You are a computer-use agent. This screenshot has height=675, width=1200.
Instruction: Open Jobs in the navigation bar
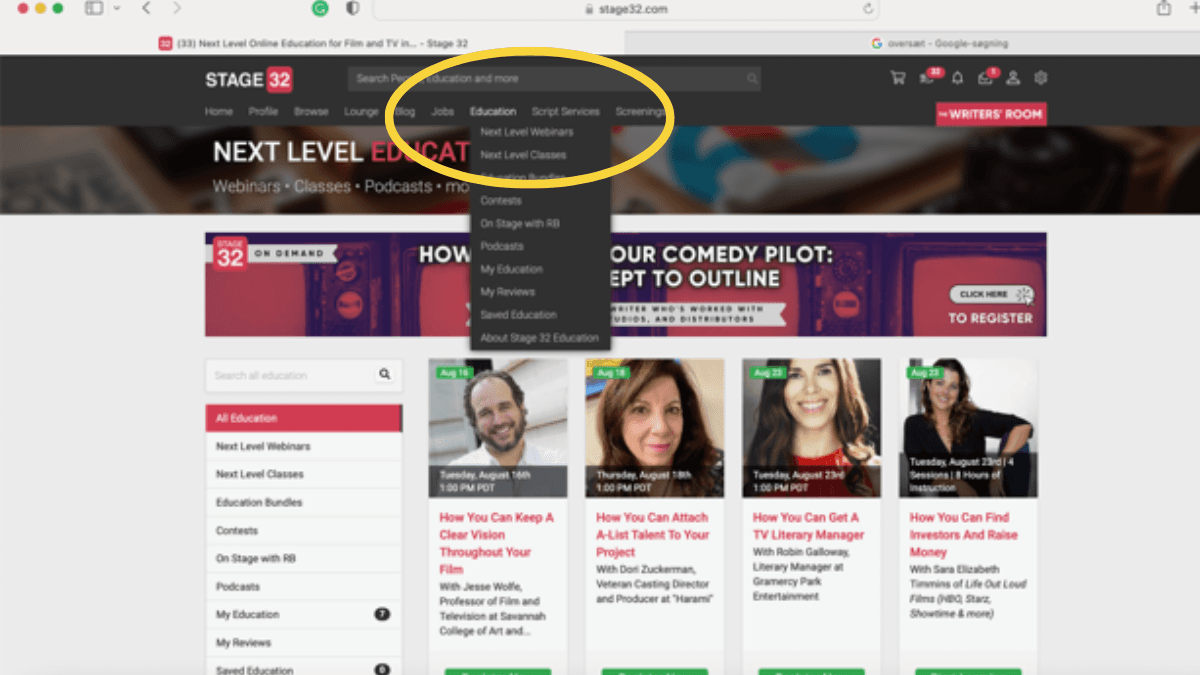442,112
